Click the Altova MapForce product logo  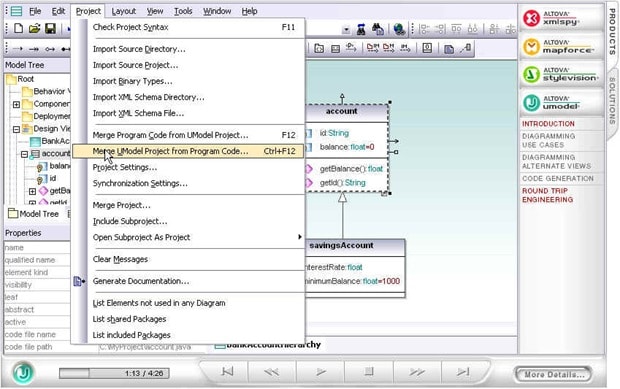[x=560, y=47]
